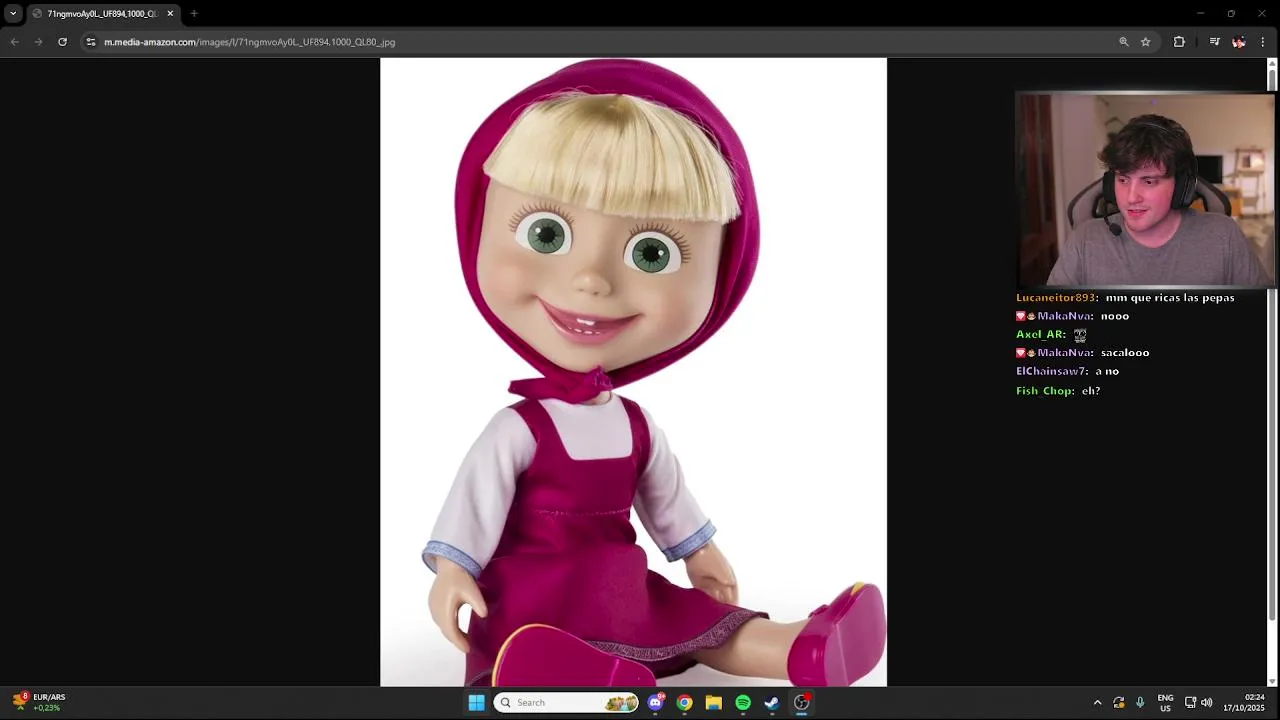Viewport: 1280px width, 720px height.
Task: Click the streamer webcam overlay
Action: point(1145,190)
